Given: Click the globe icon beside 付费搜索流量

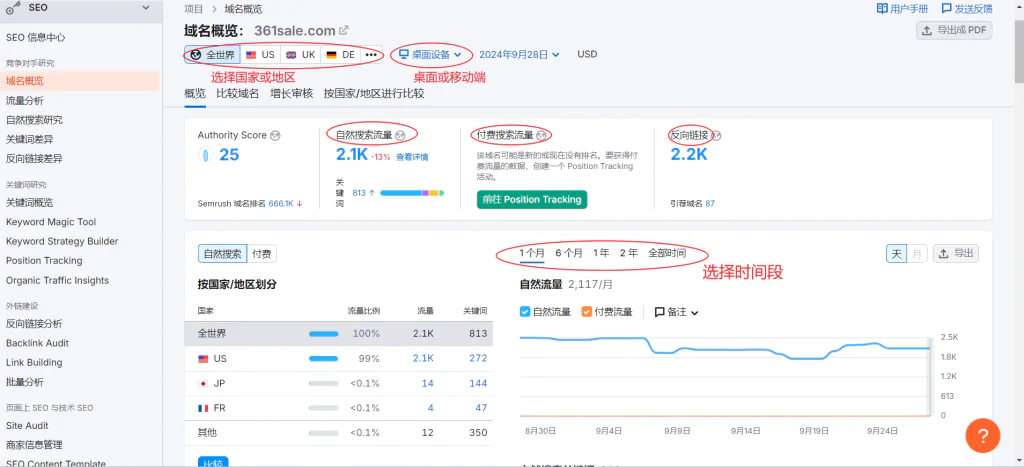Looking at the screenshot, I should [x=541, y=136].
